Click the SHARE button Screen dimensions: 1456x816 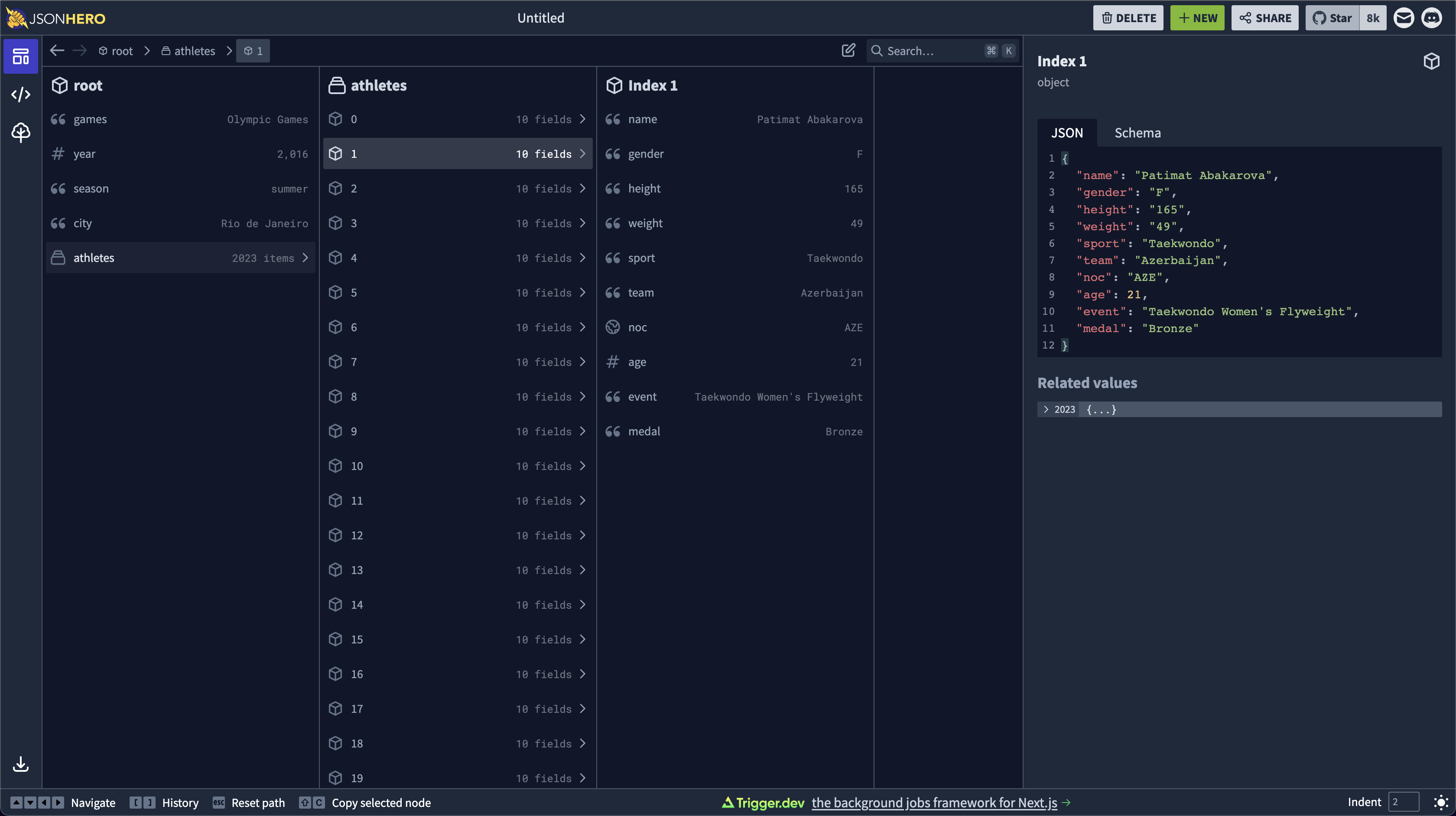(x=1265, y=17)
